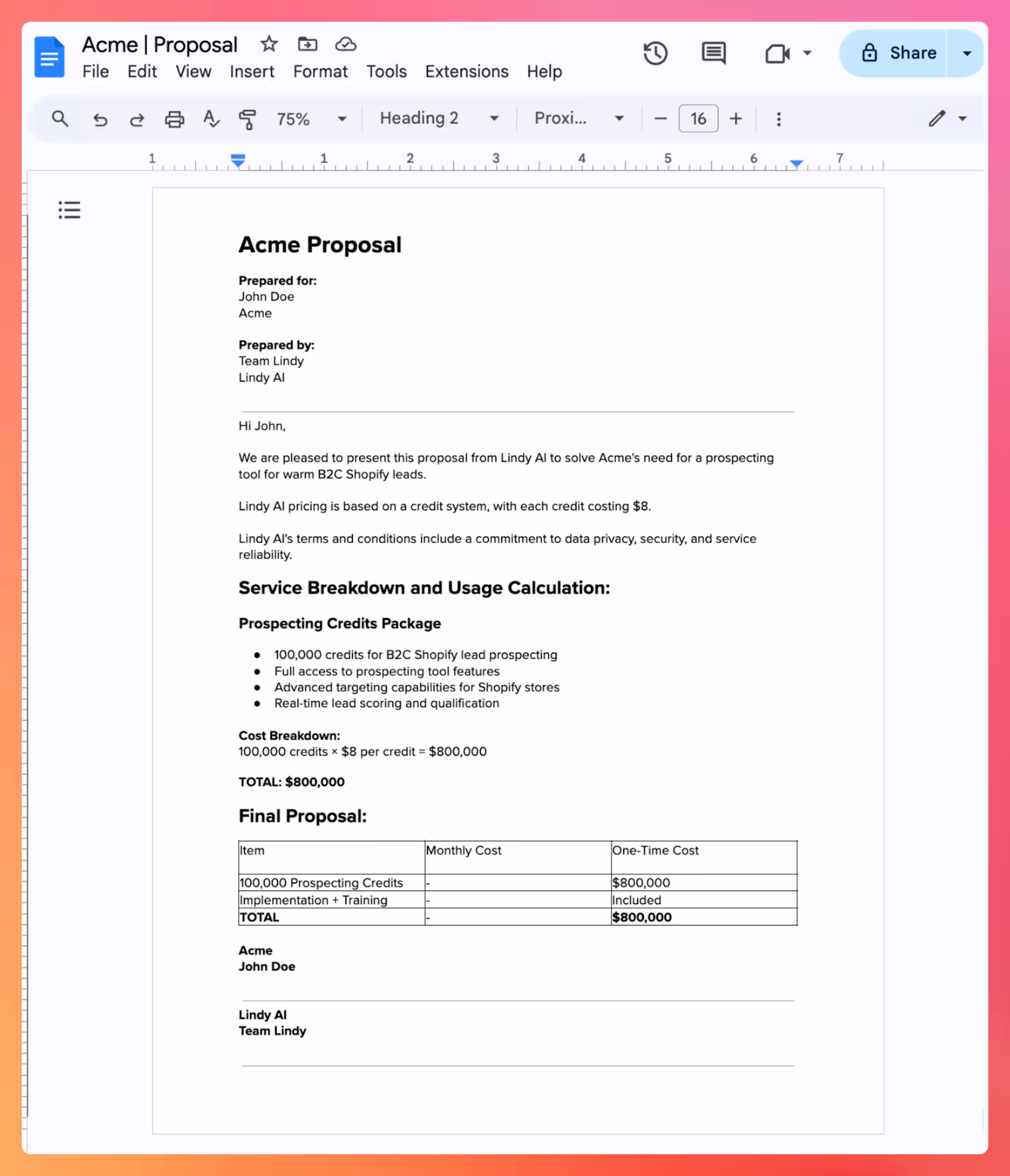Image resolution: width=1010 pixels, height=1176 pixels.
Task: Click bullet Full access to prospecting tool features
Action: coord(387,671)
